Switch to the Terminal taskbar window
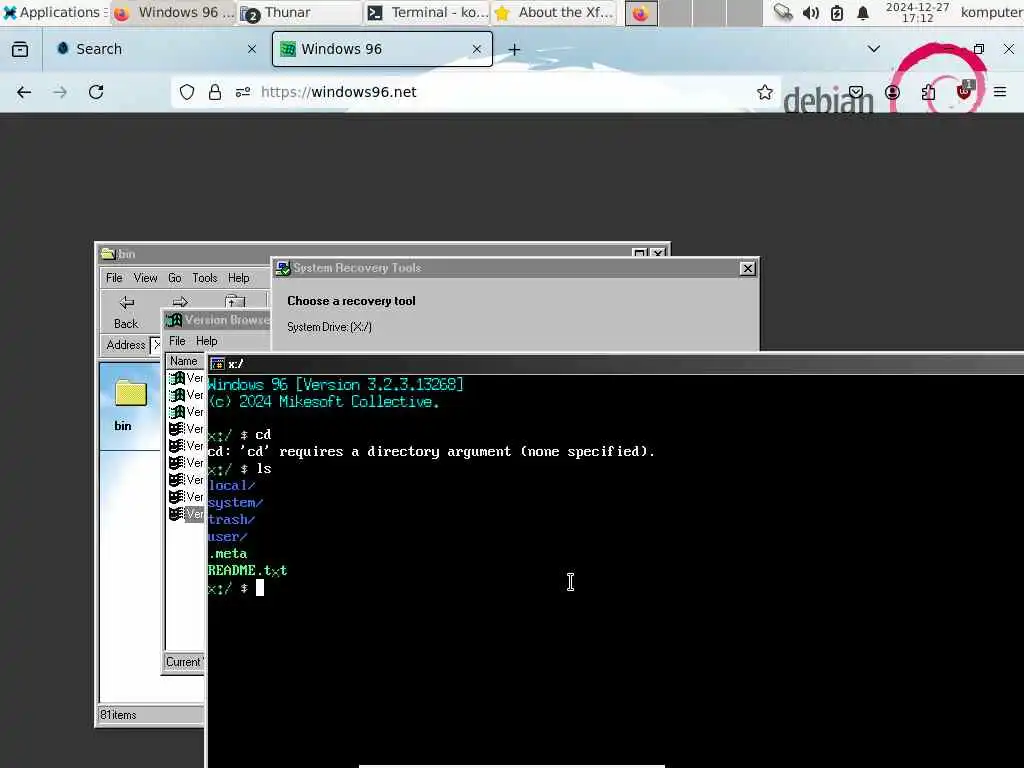Image resolution: width=1024 pixels, height=768 pixels. coord(427,12)
